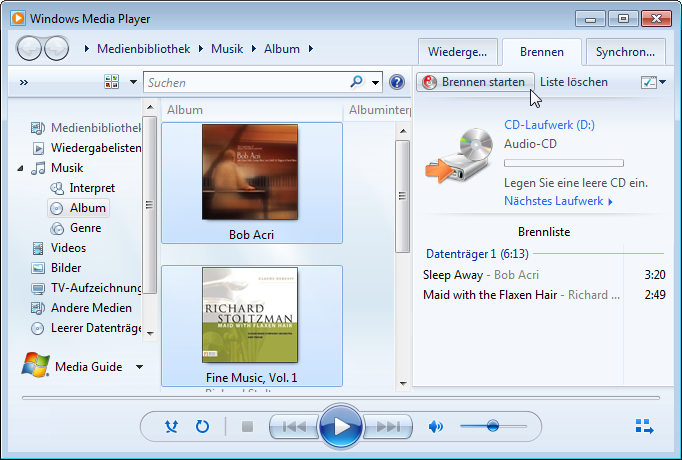682x460 pixels.
Task: Click the Back navigation arrow button
Action: 29,49
